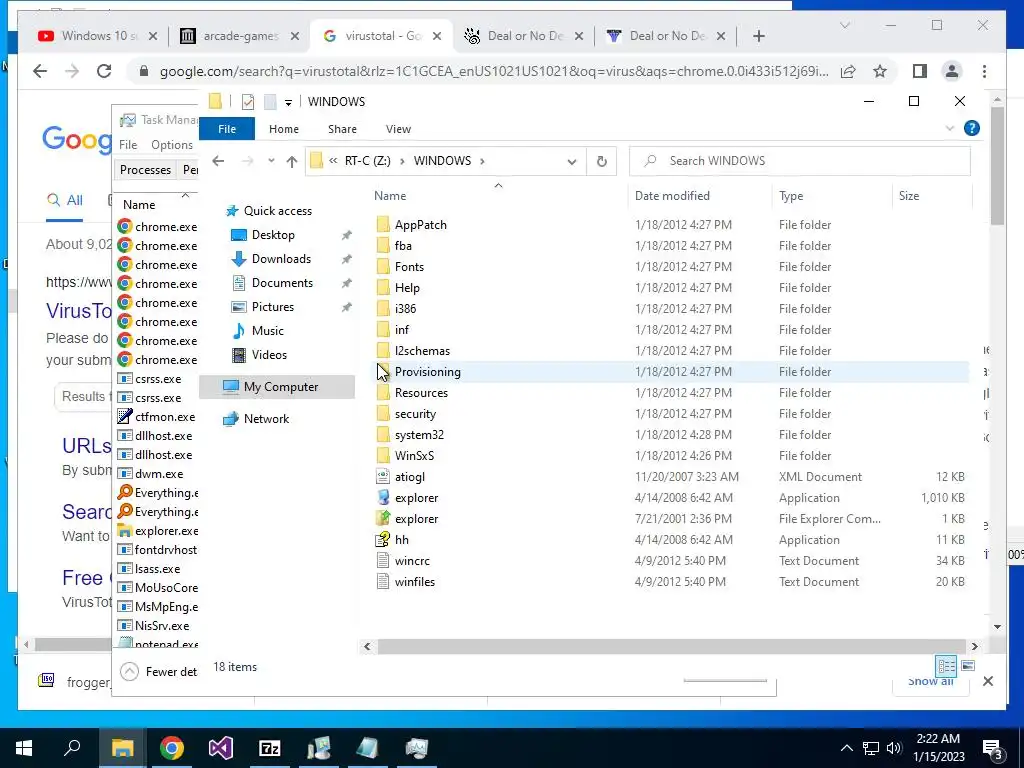The image size is (1024, 768).
Task: Open address bar history dropdown
Action: point(571,161)
